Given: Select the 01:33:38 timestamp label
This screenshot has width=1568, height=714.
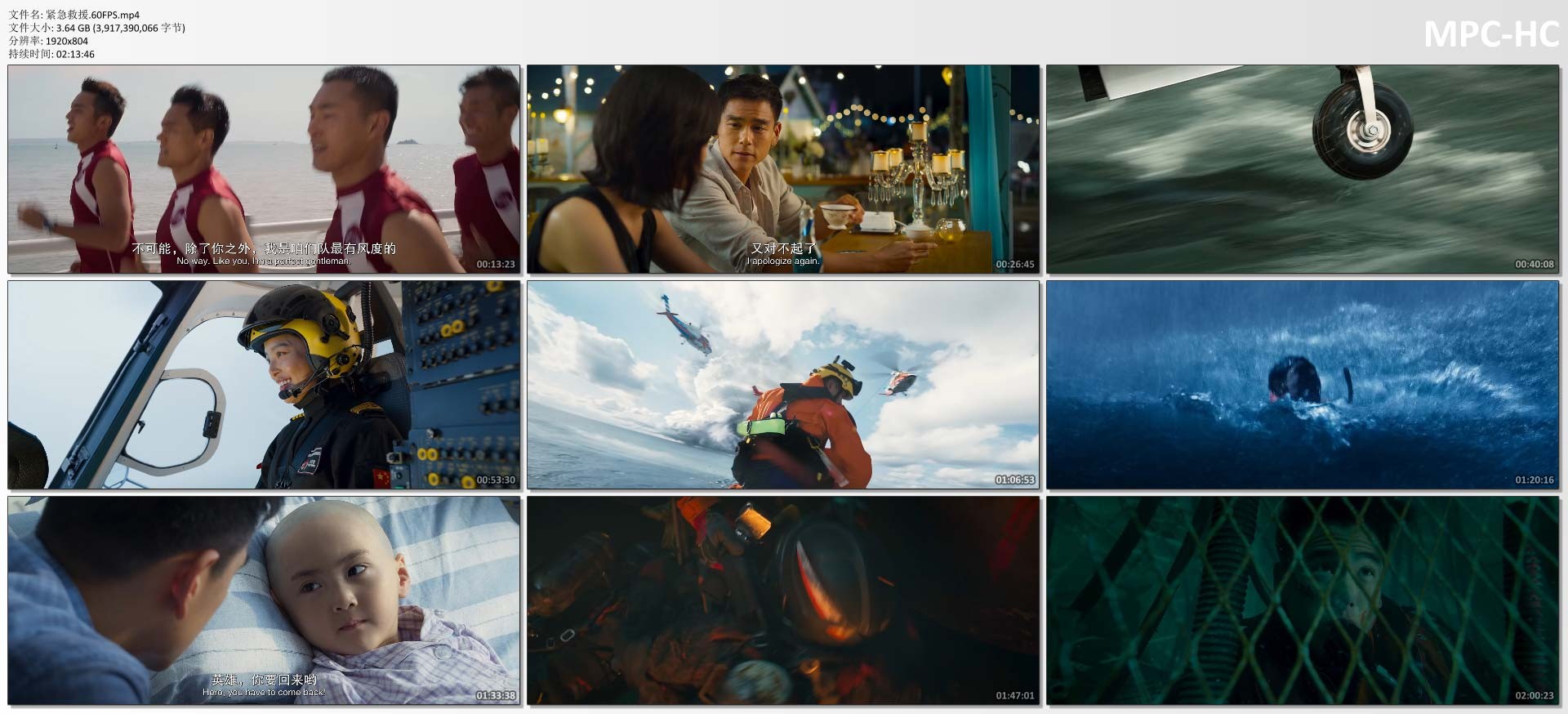Looking at the screenshot, I should click(x=496, y=696).
